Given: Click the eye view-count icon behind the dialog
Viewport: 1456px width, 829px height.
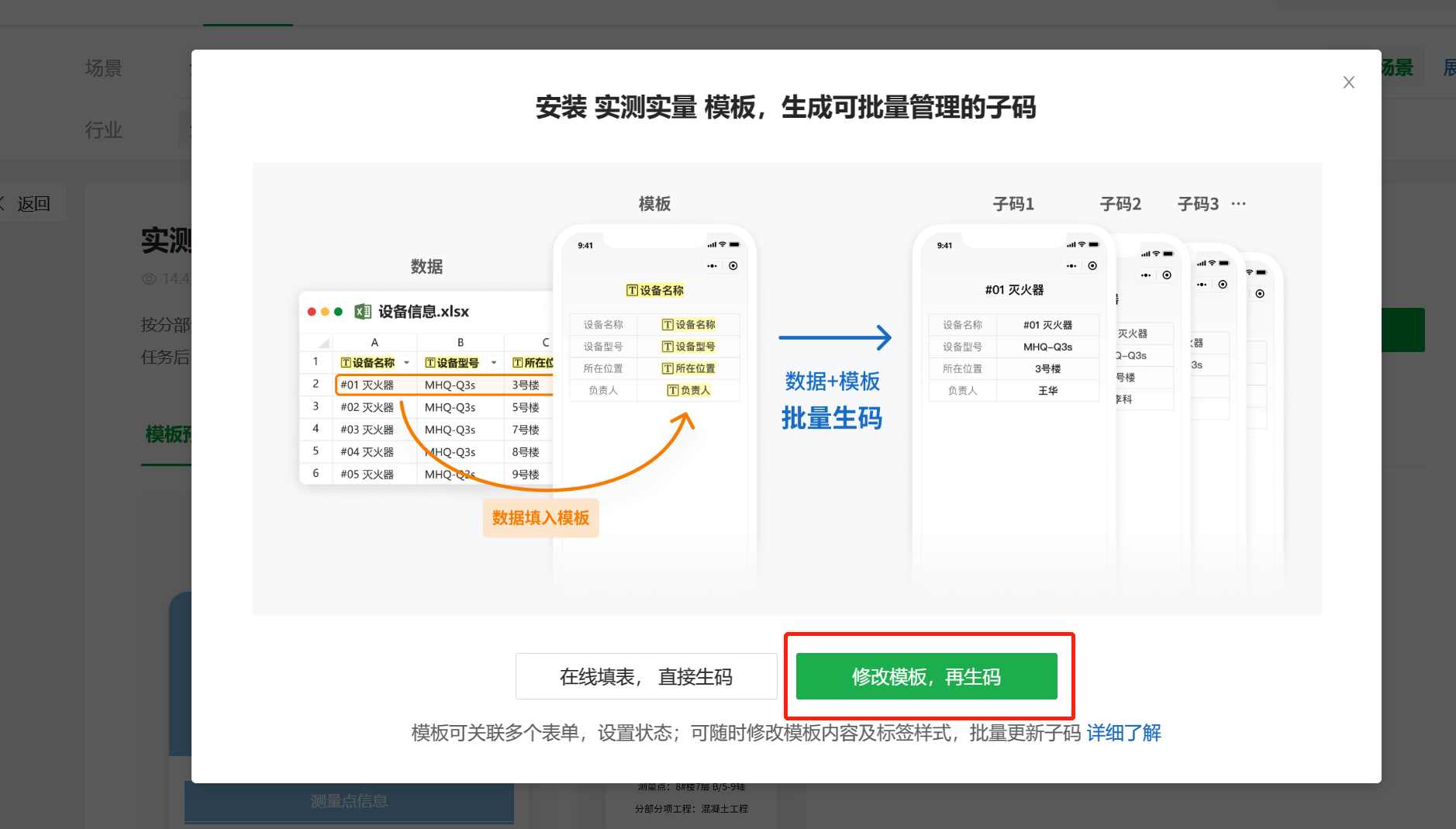Looking at the screenshot, I should [x=150, y=278].
